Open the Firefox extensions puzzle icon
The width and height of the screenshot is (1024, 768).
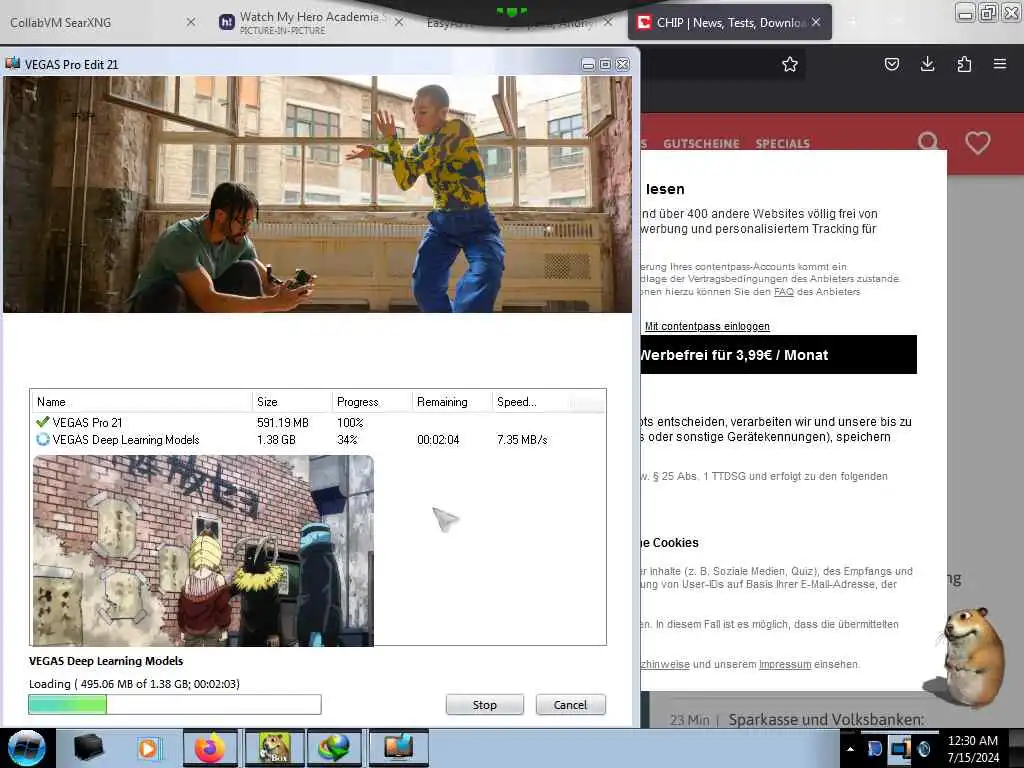964,64
